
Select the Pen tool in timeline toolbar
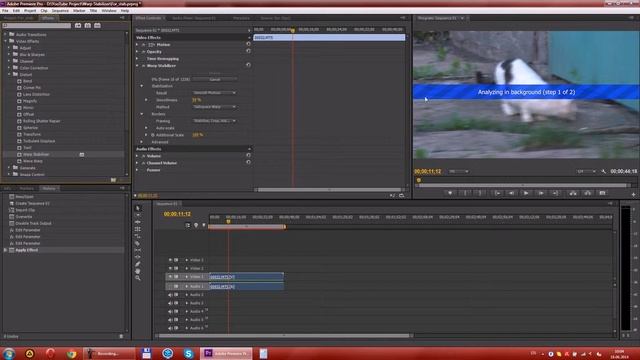138,264
